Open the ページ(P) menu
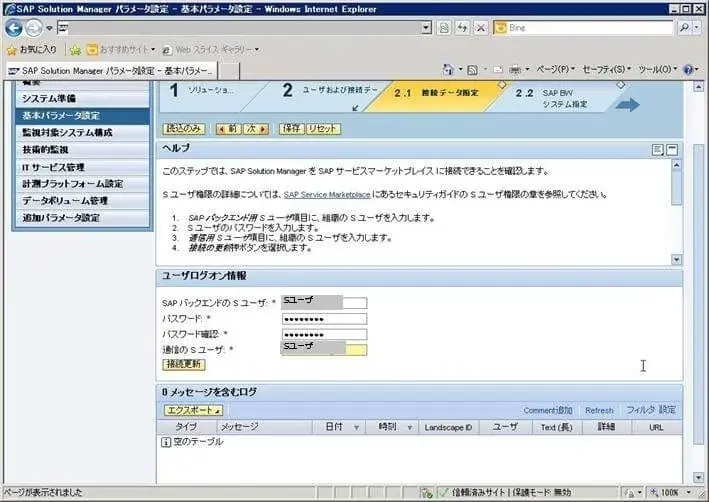Screen dimensions: 709x502 [x=555, y=69]
